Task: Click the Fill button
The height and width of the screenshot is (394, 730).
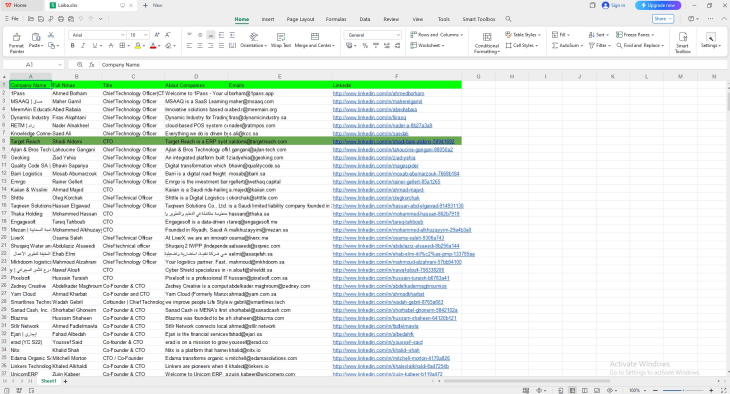Action: tap(561, 35)
